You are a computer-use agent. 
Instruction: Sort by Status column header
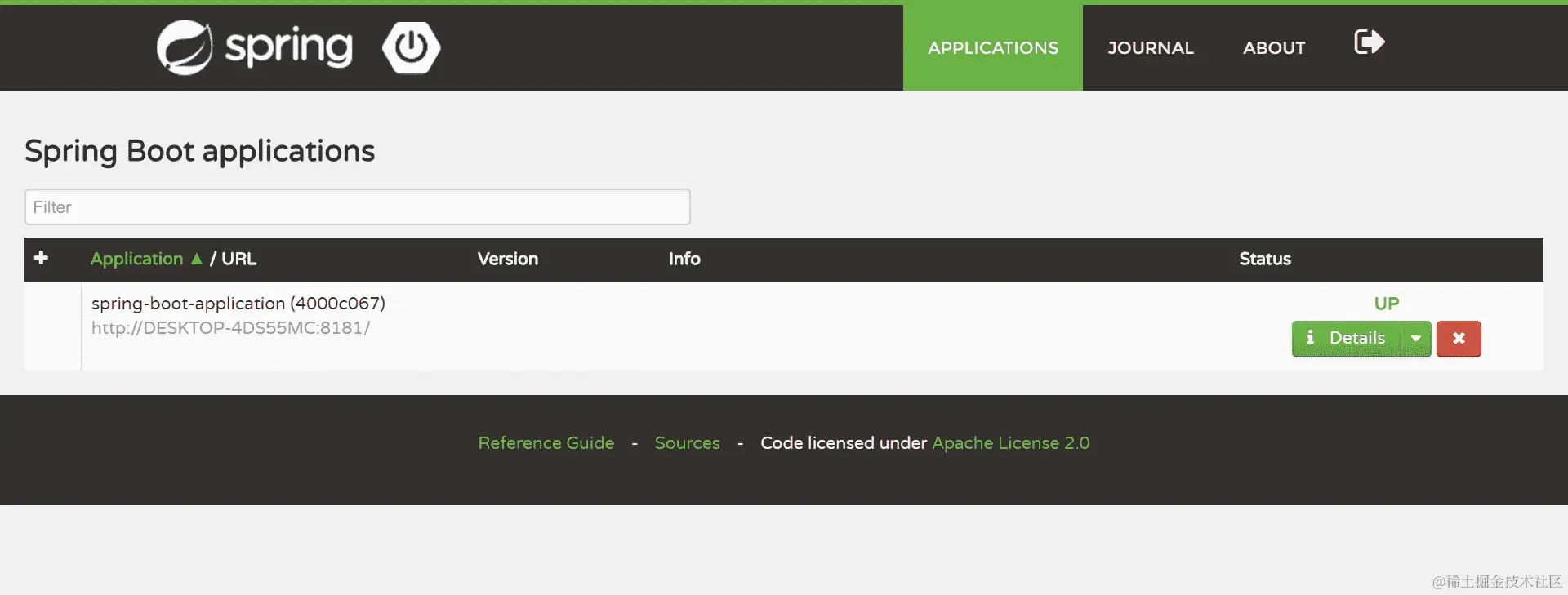1265,259
